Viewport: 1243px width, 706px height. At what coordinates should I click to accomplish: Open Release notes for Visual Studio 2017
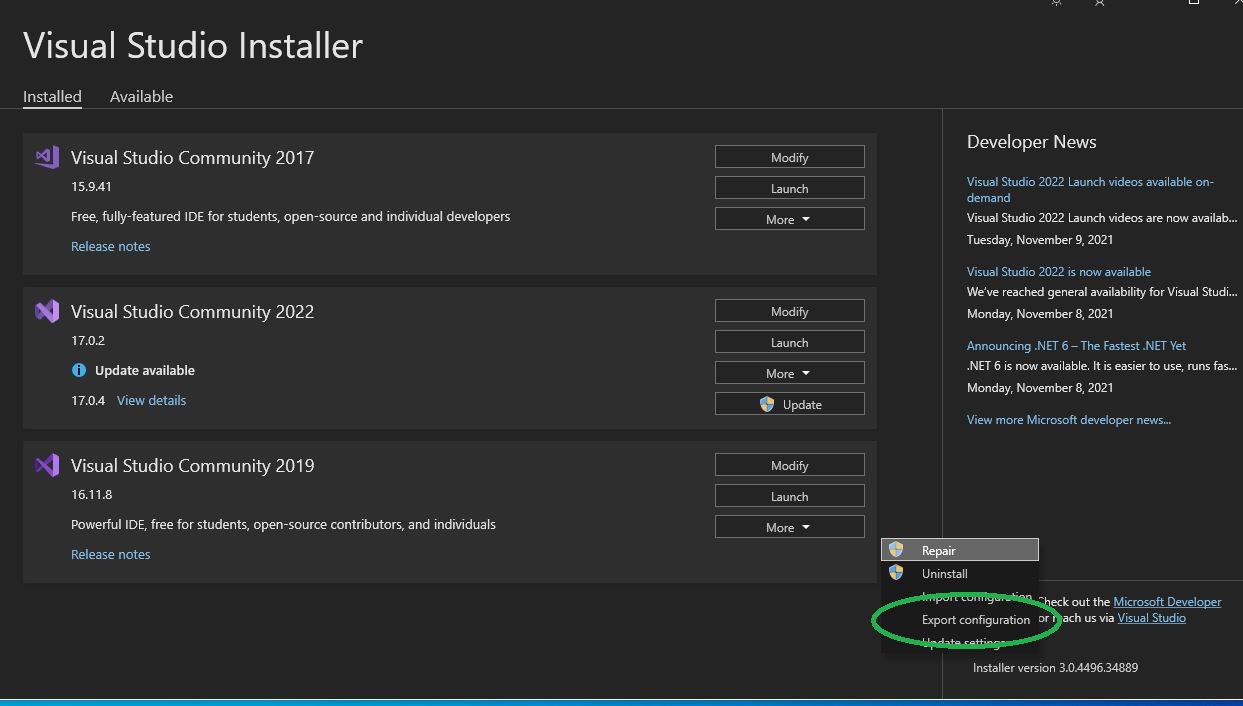tap(110, 246)
